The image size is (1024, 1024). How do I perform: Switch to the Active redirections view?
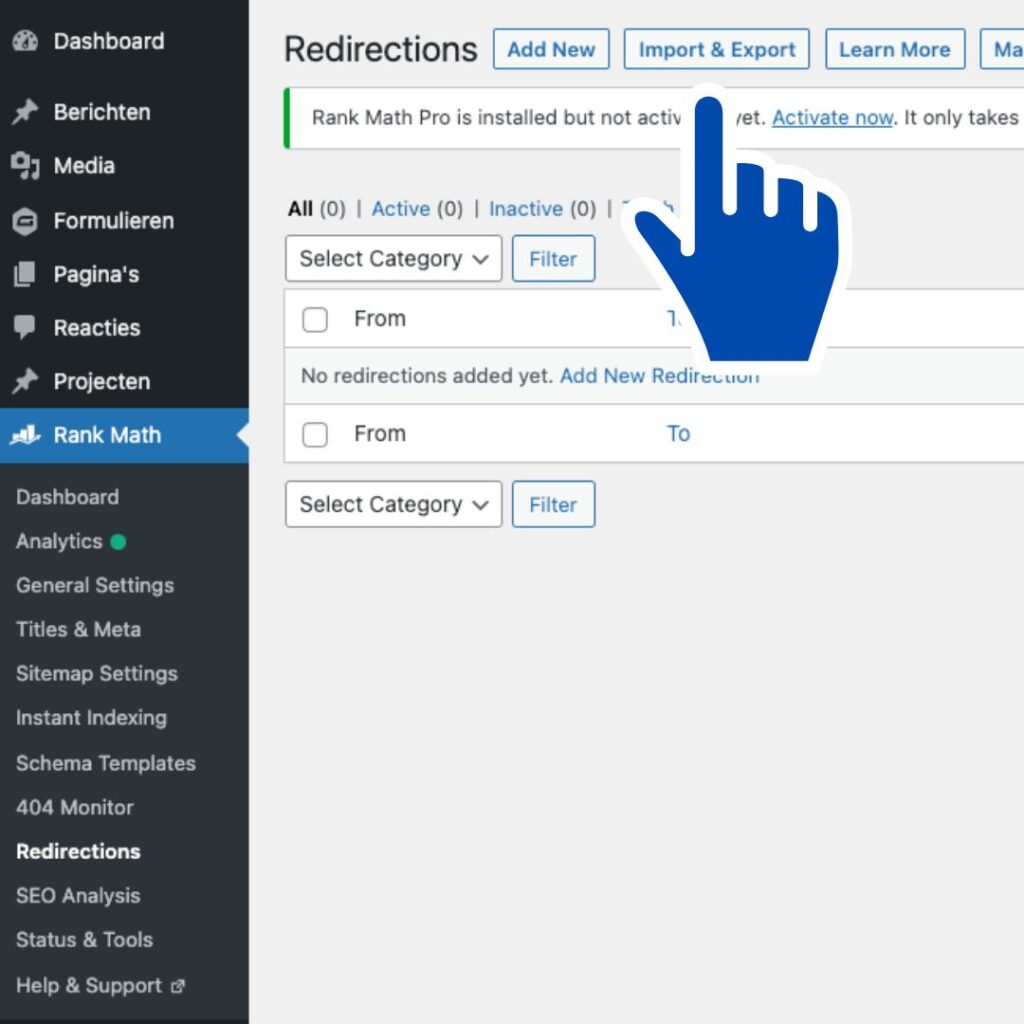[400, 209]
